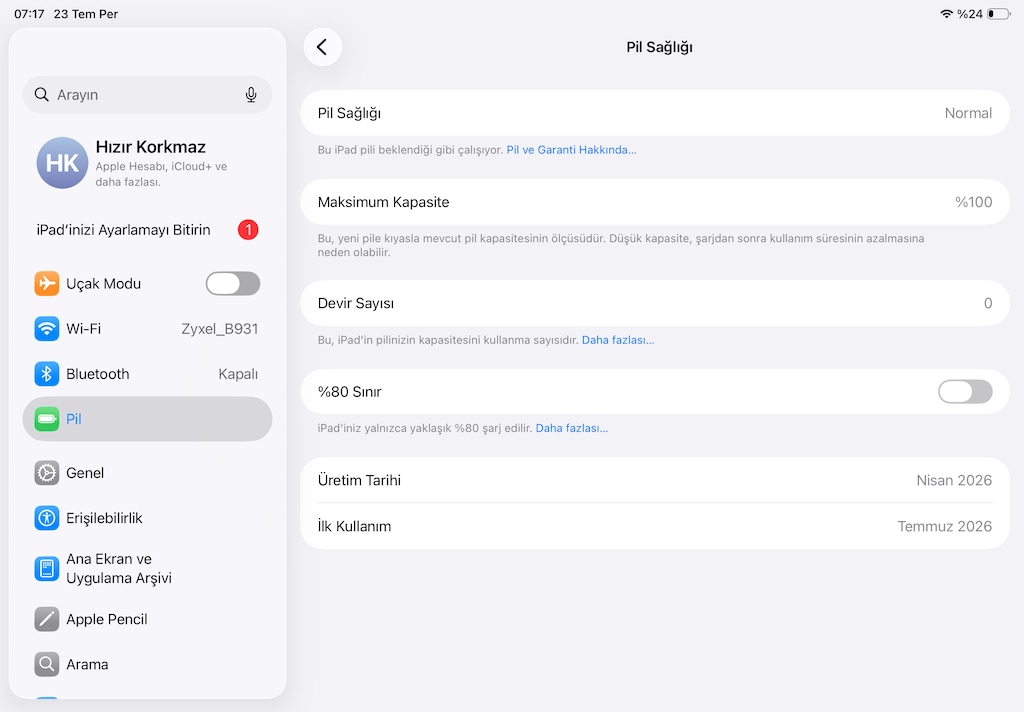Tap Kapalı Bluetooth status text

238,374
